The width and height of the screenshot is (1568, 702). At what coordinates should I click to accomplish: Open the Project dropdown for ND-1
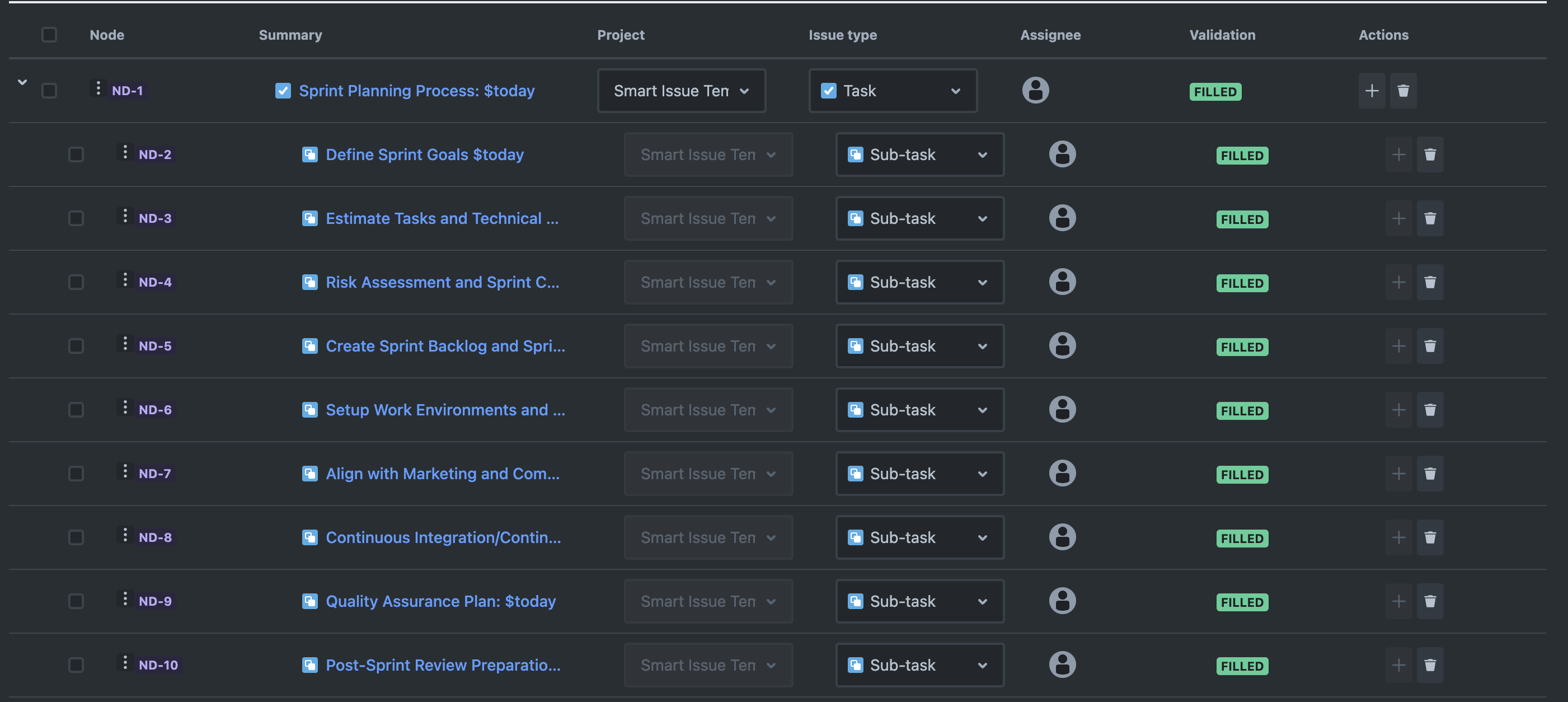coord(681,91)
